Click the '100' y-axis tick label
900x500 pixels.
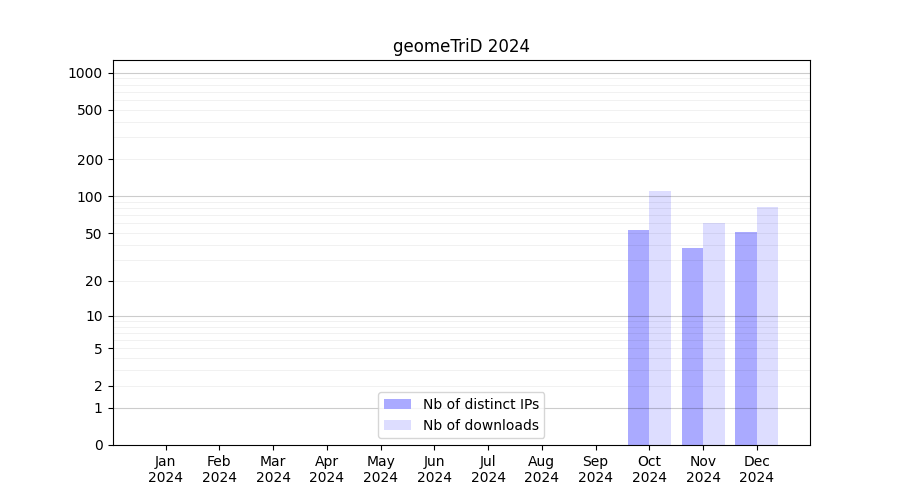(89, 197)
